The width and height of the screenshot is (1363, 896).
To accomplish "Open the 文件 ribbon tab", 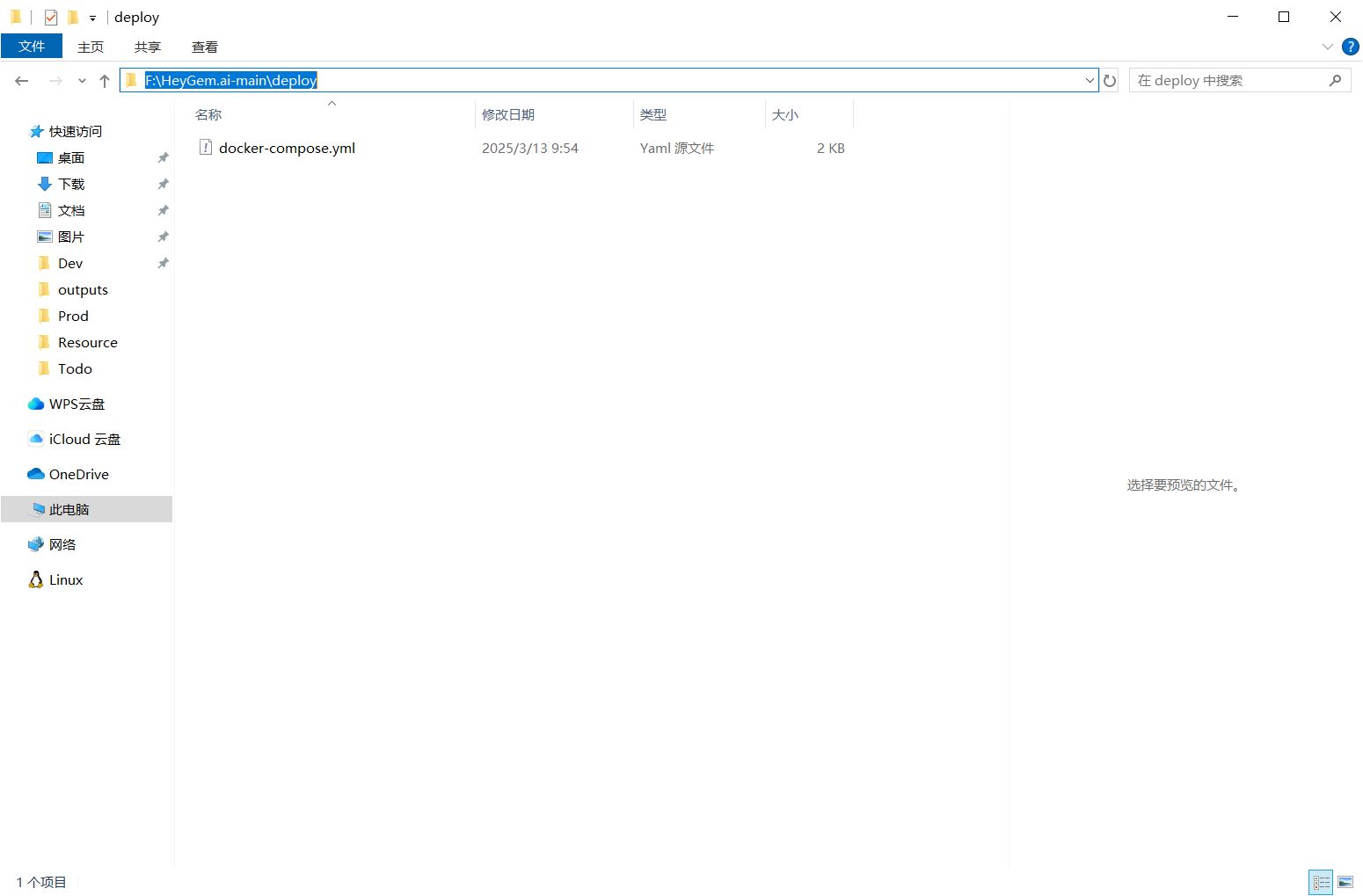I will coord(32,47).
